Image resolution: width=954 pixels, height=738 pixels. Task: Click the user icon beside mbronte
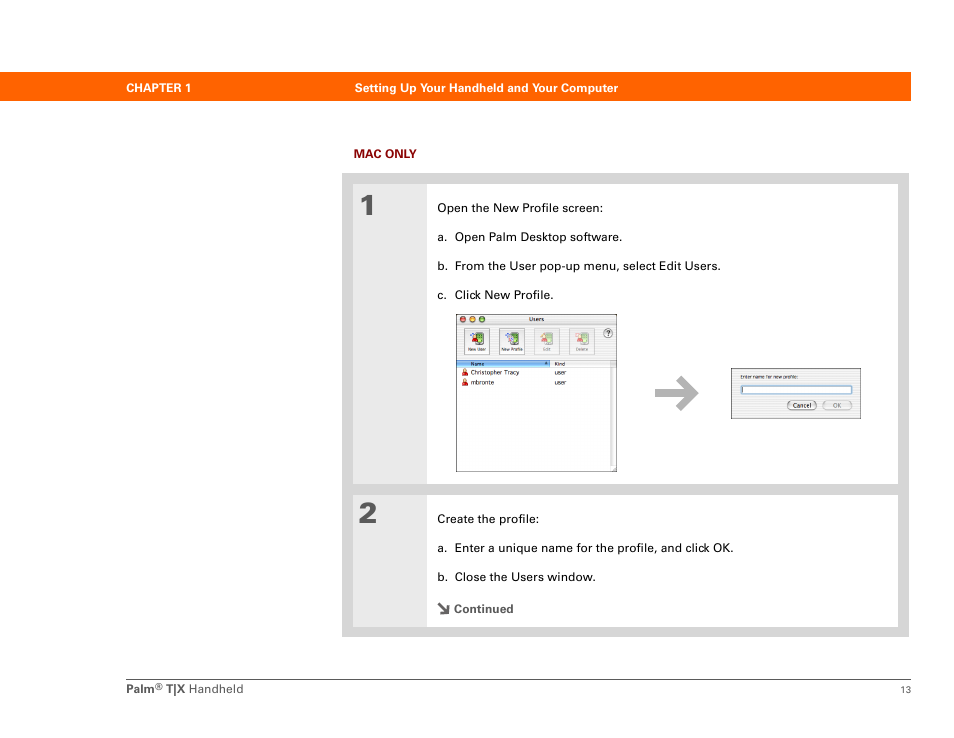tap(465, 382)
